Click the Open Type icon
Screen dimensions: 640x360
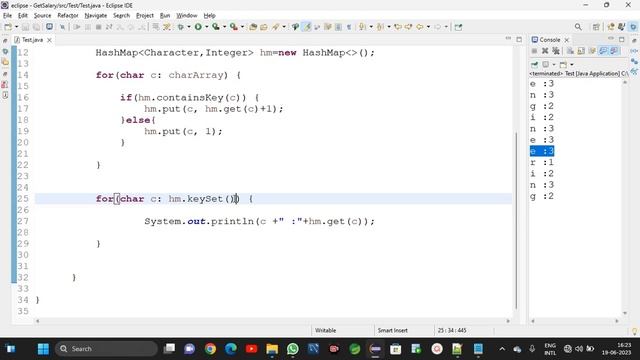[253, 27]
